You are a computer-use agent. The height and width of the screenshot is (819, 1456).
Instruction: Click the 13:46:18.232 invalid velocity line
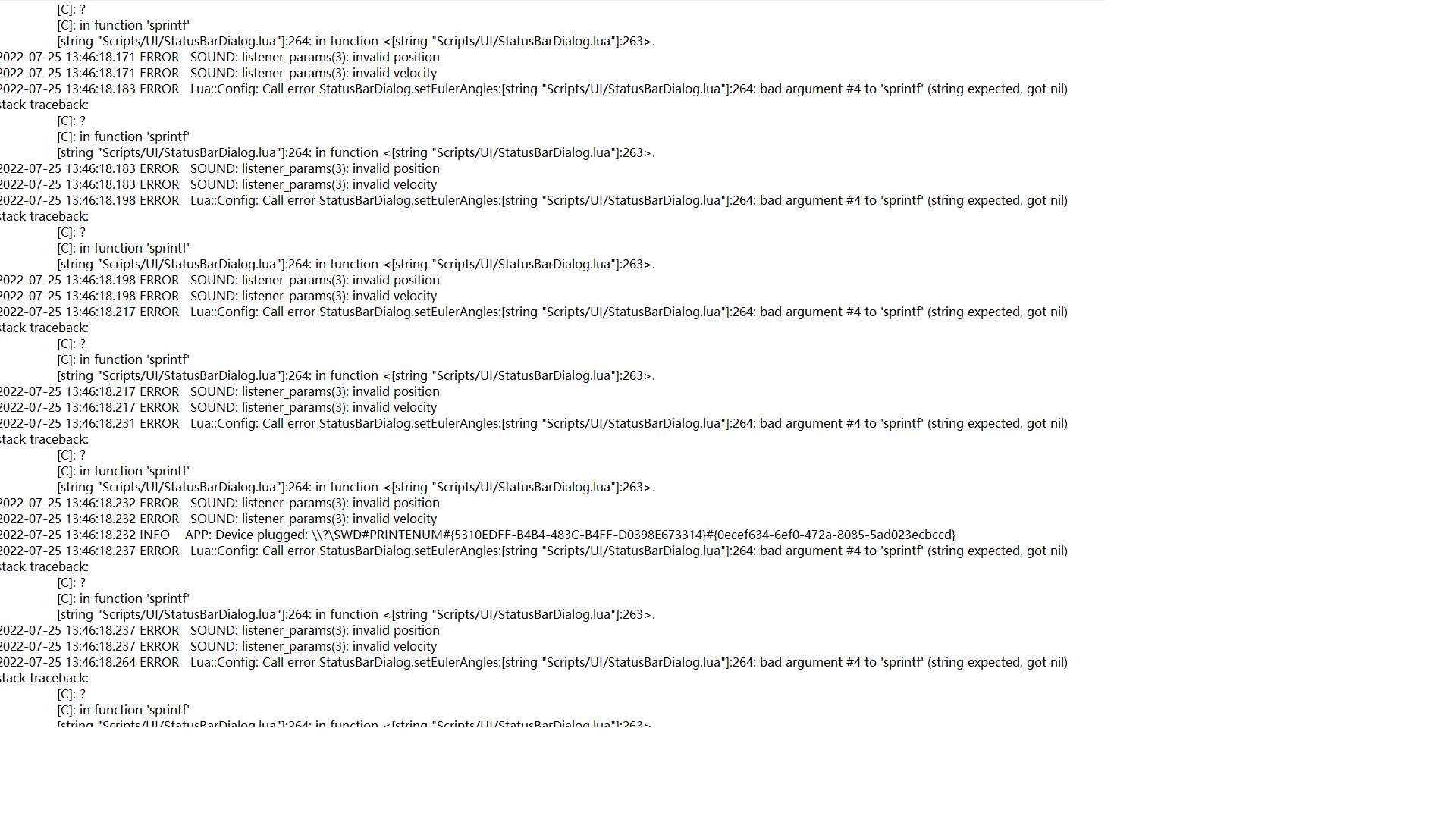coord(218,519)
